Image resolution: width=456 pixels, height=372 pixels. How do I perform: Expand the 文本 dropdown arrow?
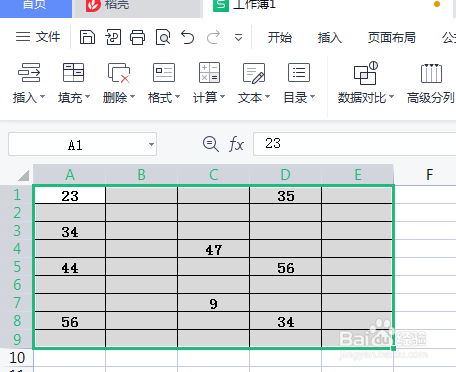268,97
